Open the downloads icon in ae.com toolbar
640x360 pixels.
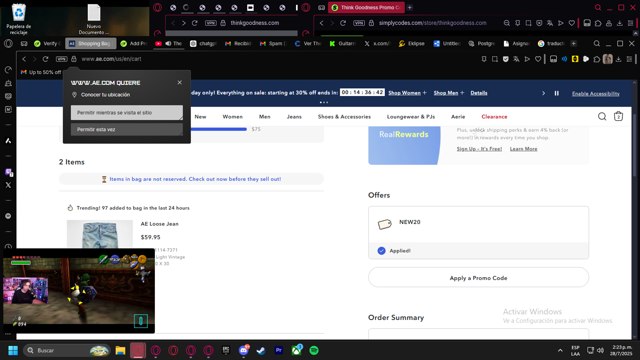click(x=619, y=59)
